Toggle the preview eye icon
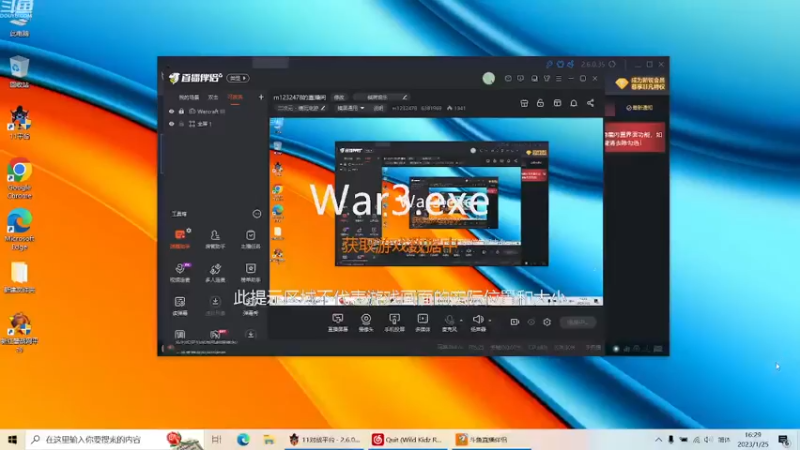 531,322
